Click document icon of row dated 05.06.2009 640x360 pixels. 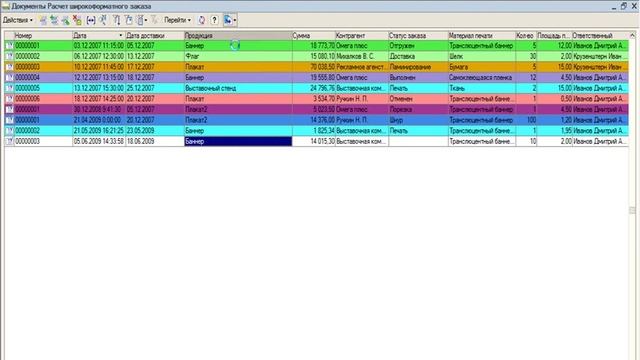pos(9,141)
